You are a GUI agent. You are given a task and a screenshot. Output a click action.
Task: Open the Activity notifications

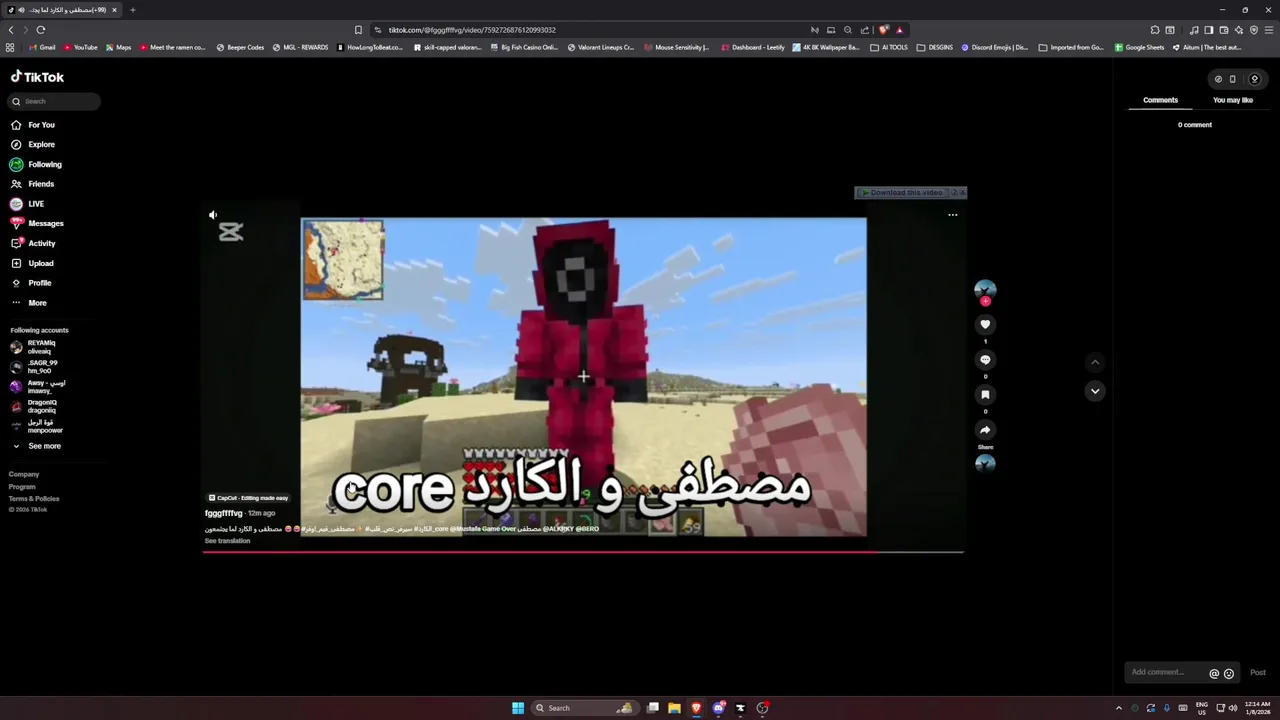[x=33, y=243]
